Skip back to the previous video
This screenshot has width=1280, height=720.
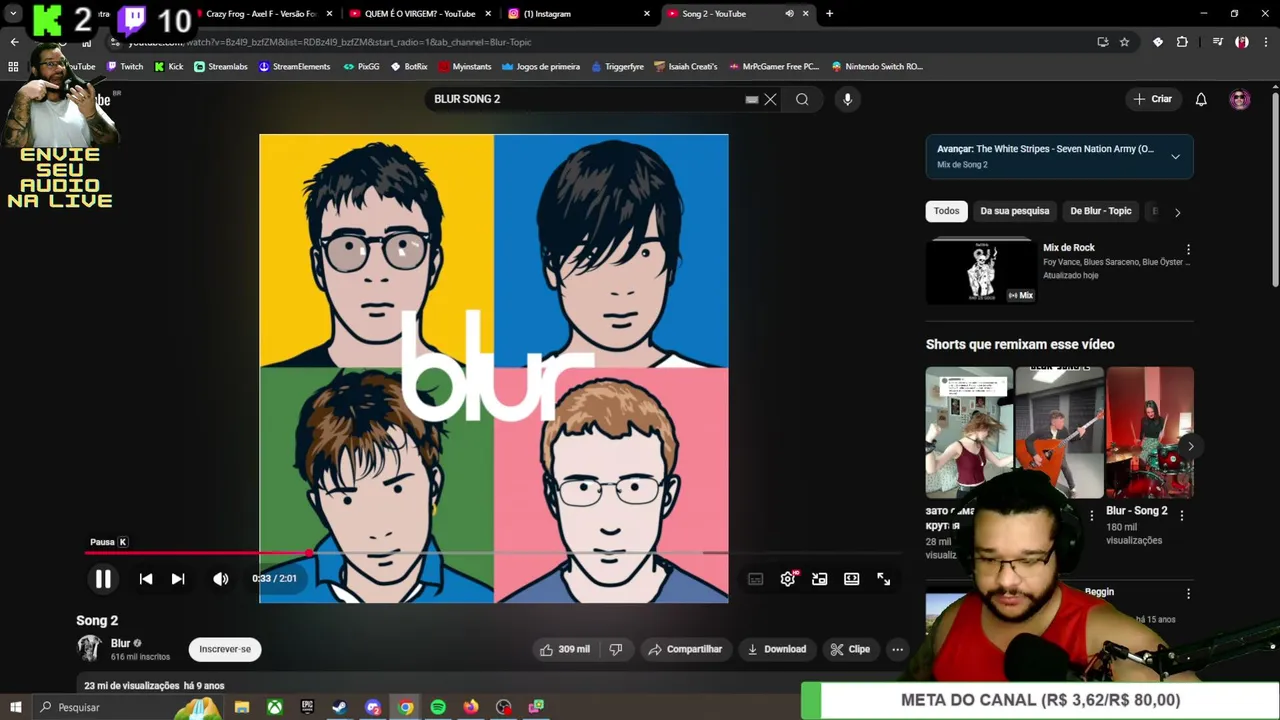pos(146,579)
